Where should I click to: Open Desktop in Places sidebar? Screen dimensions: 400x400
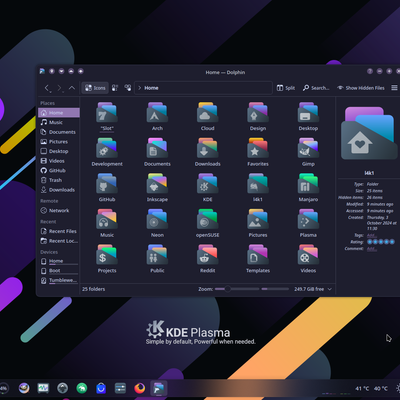[59, 151]
